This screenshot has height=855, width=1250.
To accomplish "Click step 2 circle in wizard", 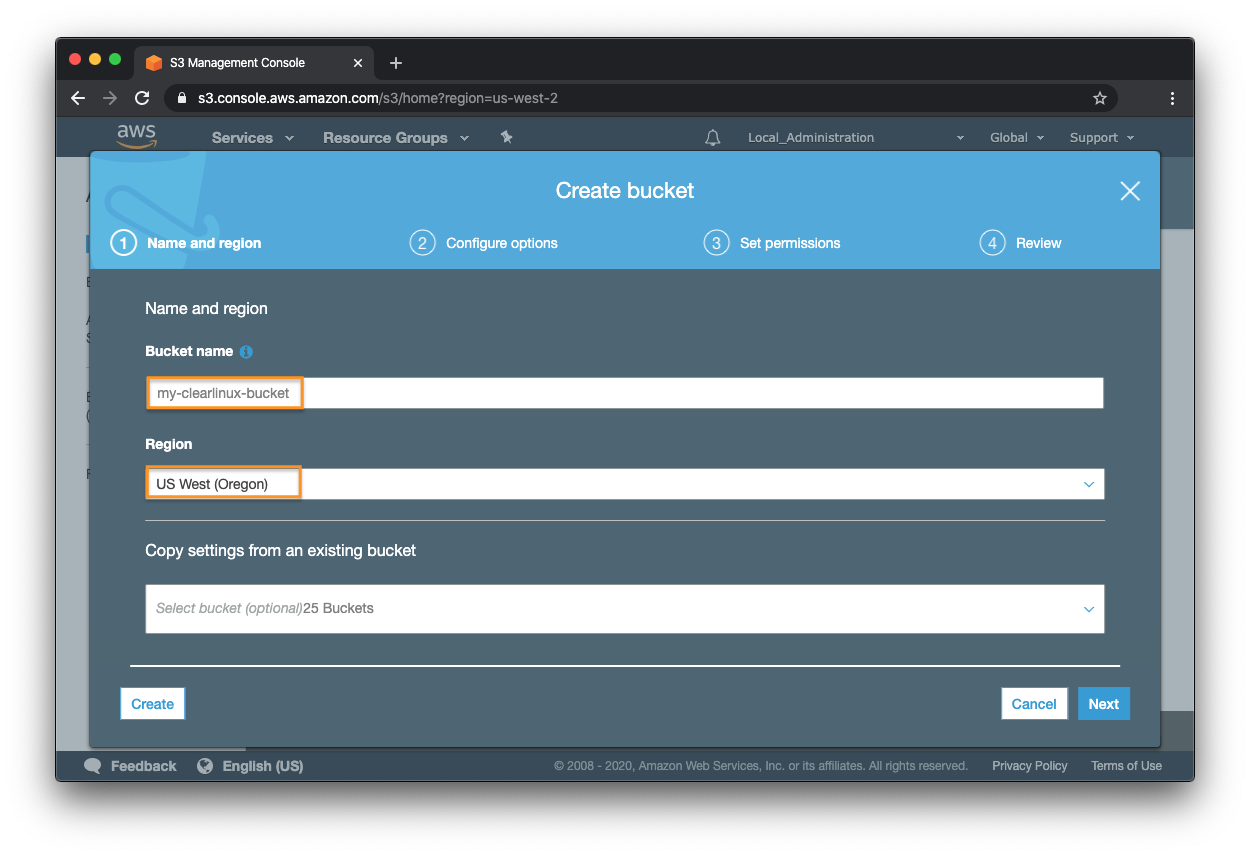I will click(422, 243).
